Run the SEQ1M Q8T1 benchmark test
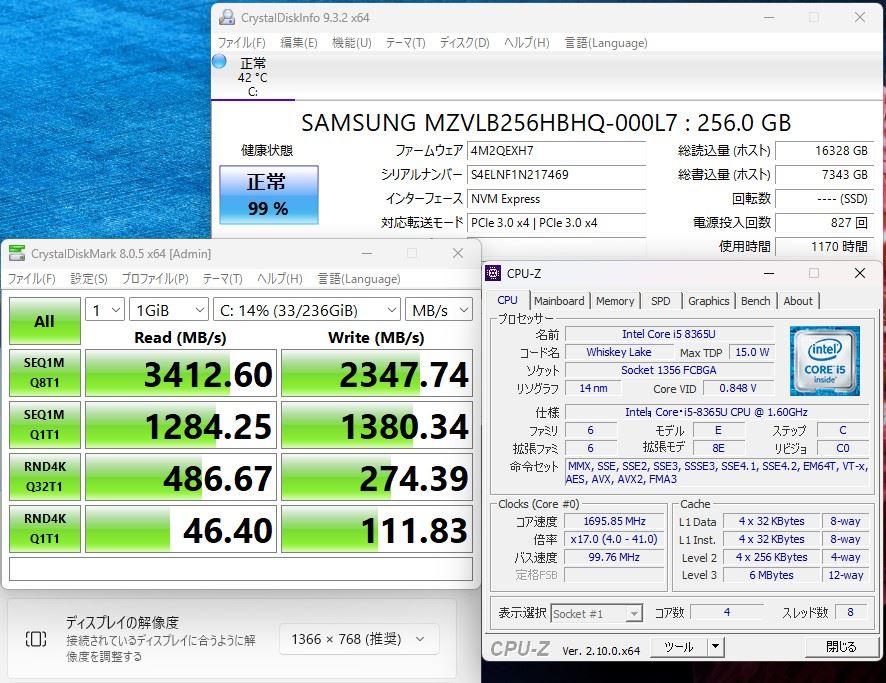886x683 pixels. coord(45,373)
